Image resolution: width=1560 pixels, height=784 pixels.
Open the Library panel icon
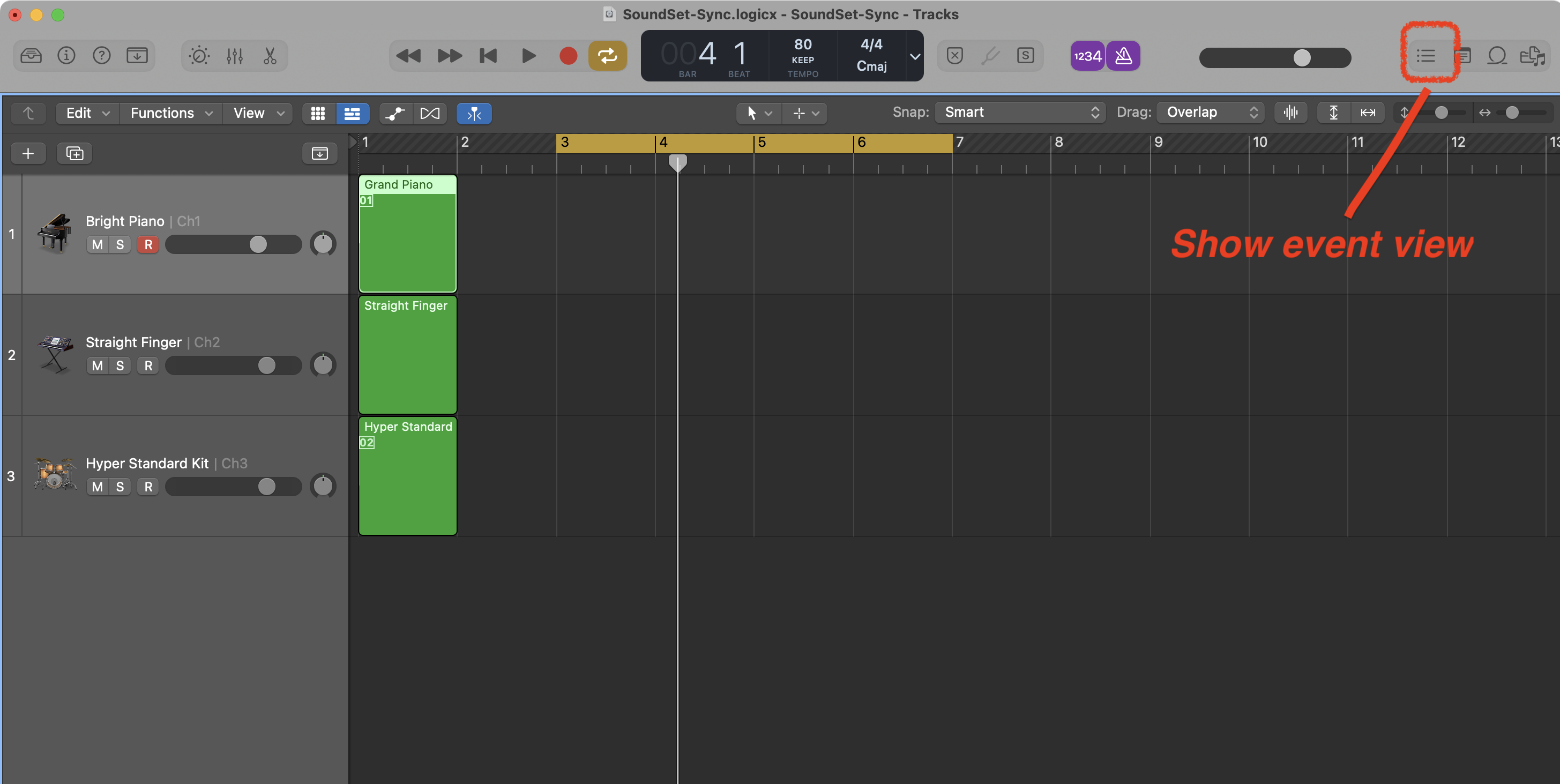pos(31,56)
